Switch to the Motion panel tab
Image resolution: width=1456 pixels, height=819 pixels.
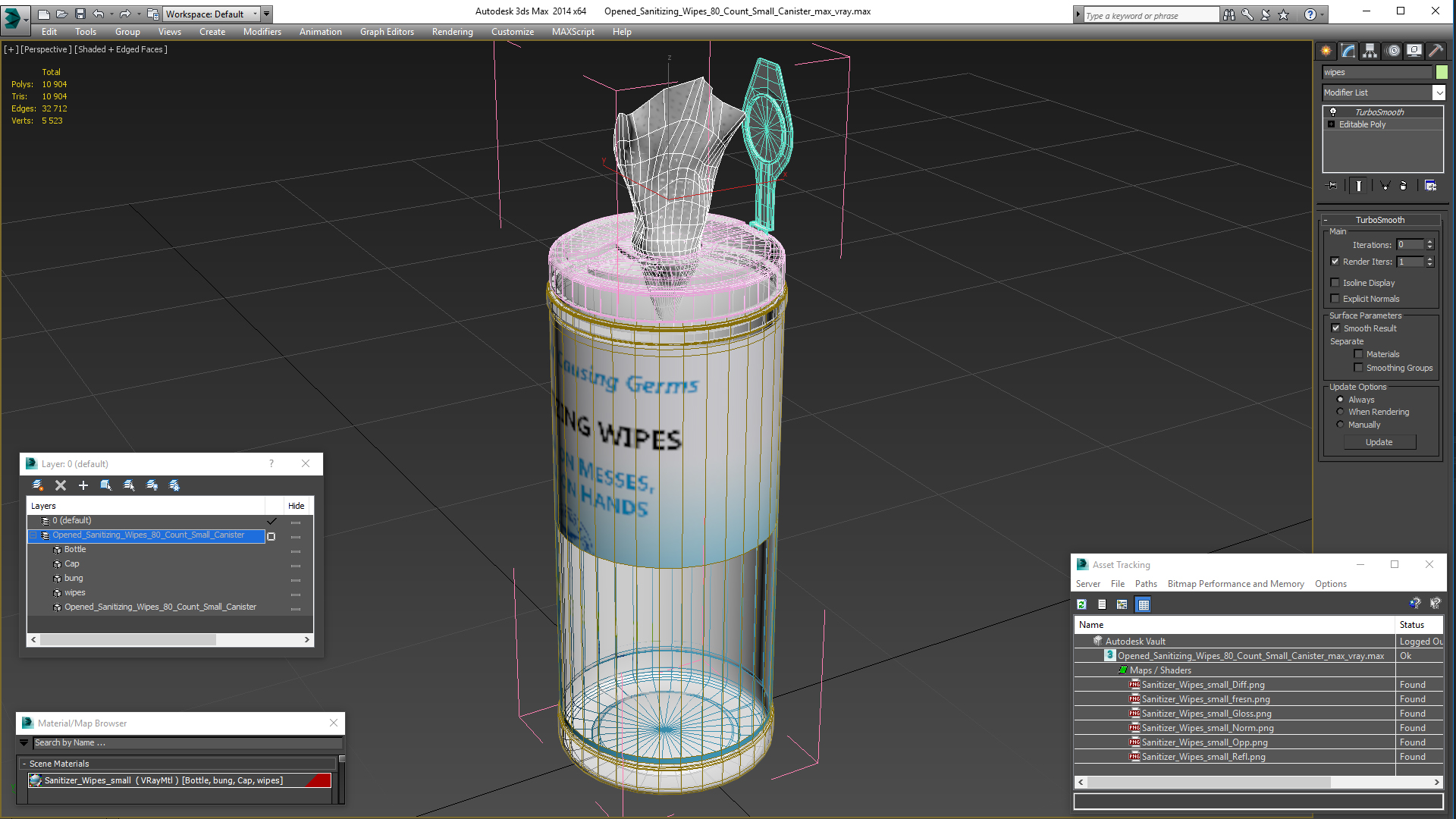click(1392, 51)
